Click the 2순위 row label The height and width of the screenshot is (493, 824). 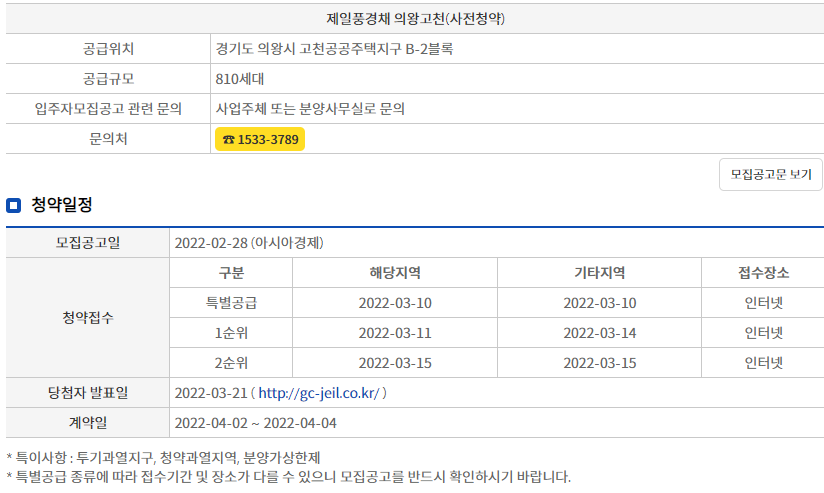(x=231, y=363)
